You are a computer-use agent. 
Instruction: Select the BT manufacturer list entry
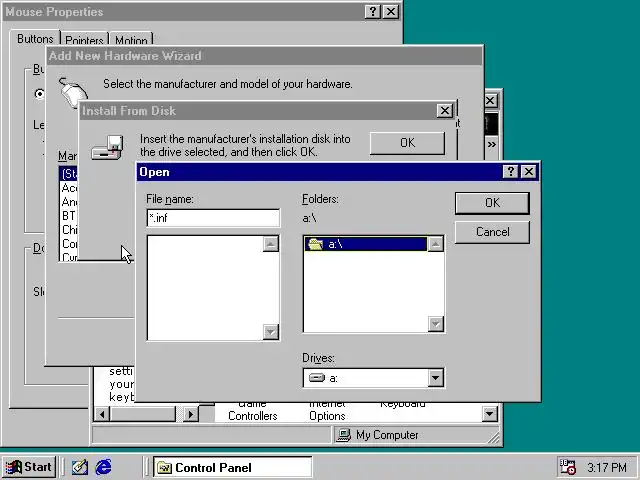click(x=69, y=215)
